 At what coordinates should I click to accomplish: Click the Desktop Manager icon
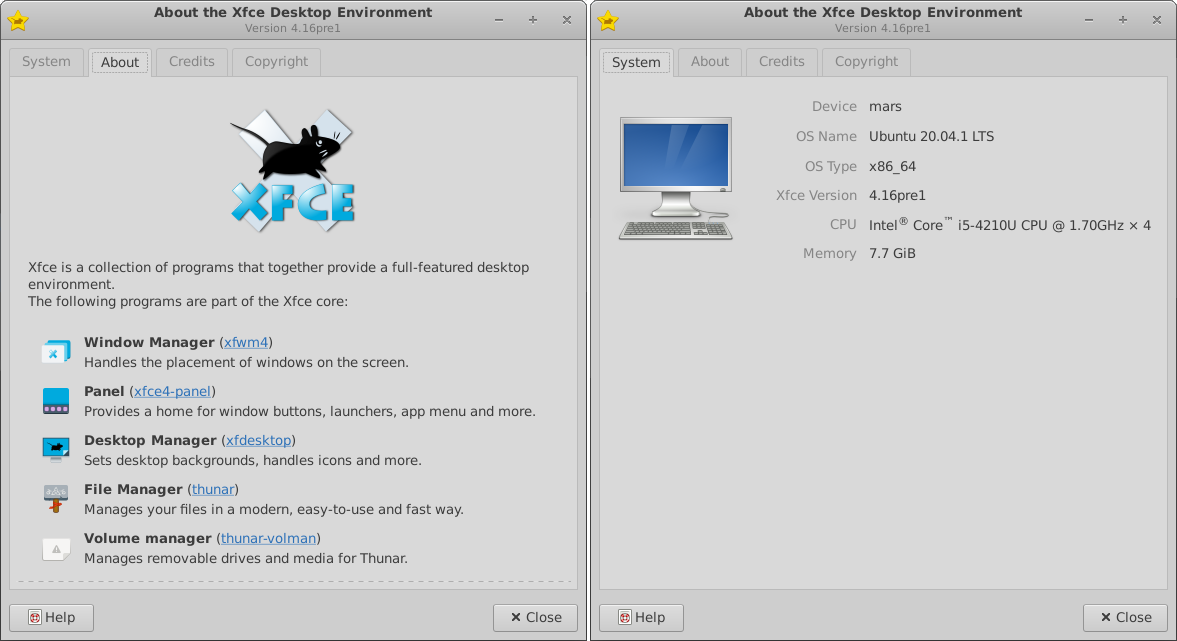[x=56, y=450]
